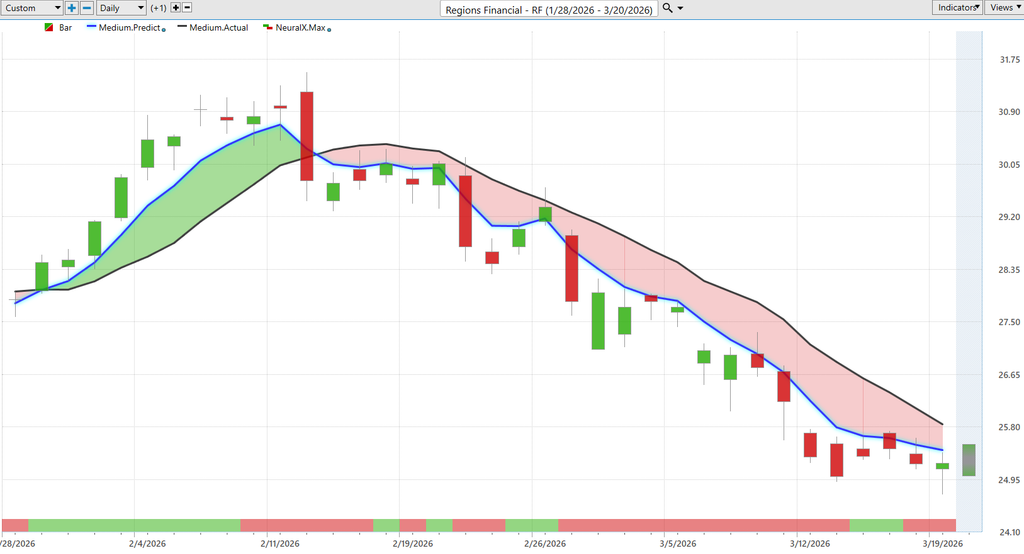Image resolution: width=1024 pixels, height=554 pixels.
Task: Click the Bar legend label text
Action: pyautogui.click(x=67, y=28)
